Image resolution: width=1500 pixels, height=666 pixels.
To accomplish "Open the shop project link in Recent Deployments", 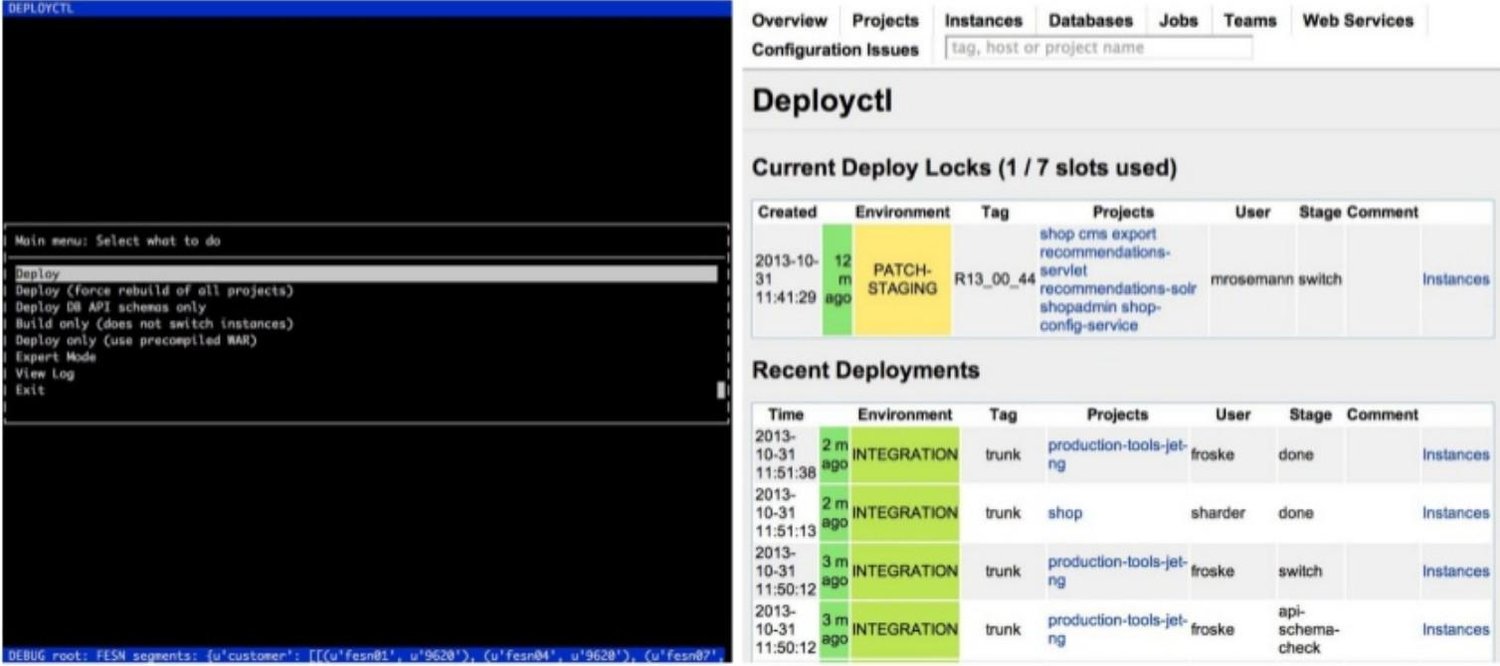I will 1064,513.
